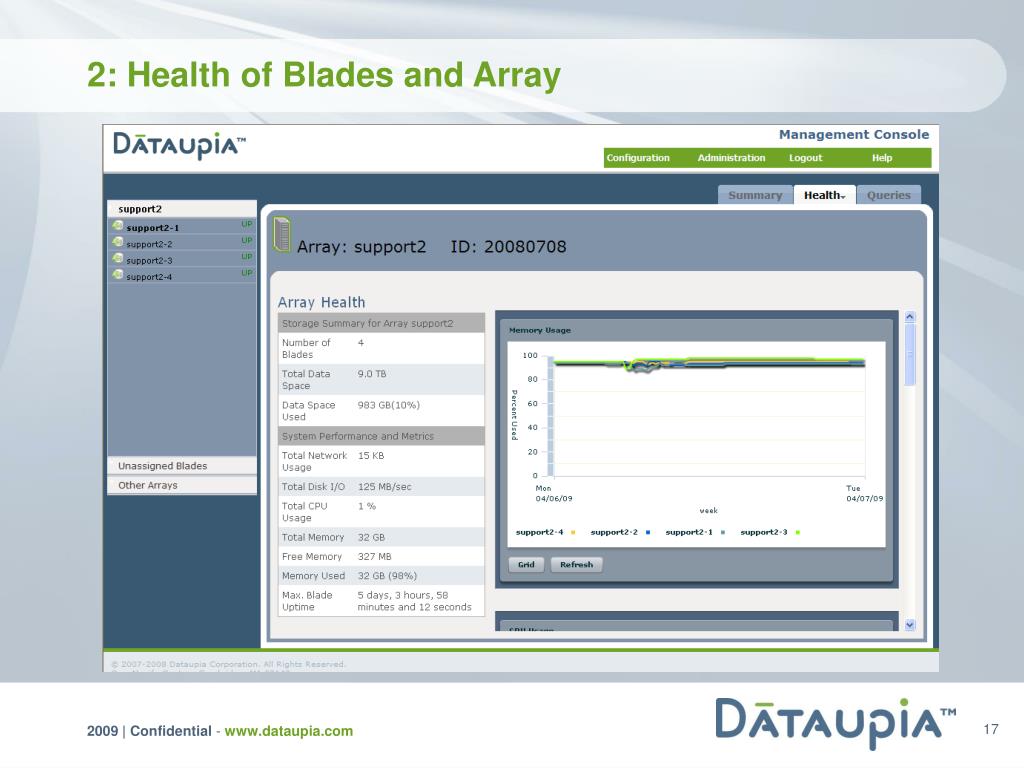
Task: Click the UP status of support2-2
Action: point(247,240)
